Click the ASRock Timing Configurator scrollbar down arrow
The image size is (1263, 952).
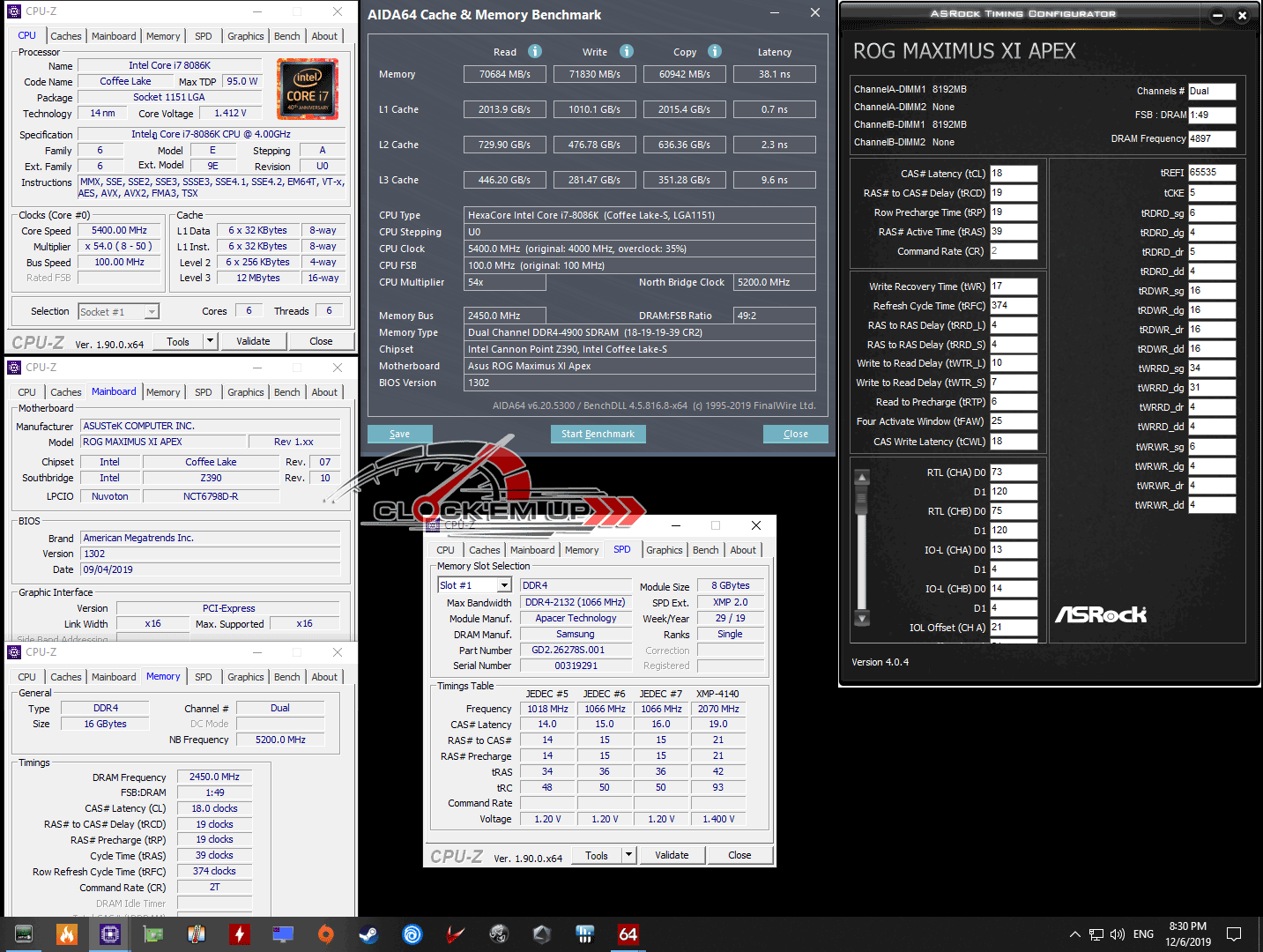863,618
